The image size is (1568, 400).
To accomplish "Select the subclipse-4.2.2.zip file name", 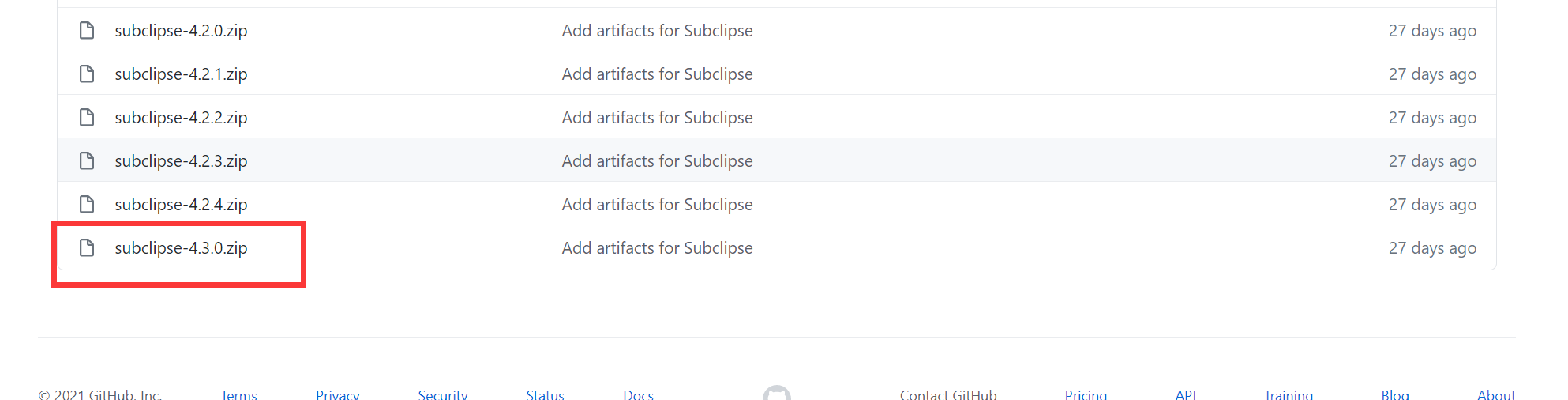I will coord(181,118).
